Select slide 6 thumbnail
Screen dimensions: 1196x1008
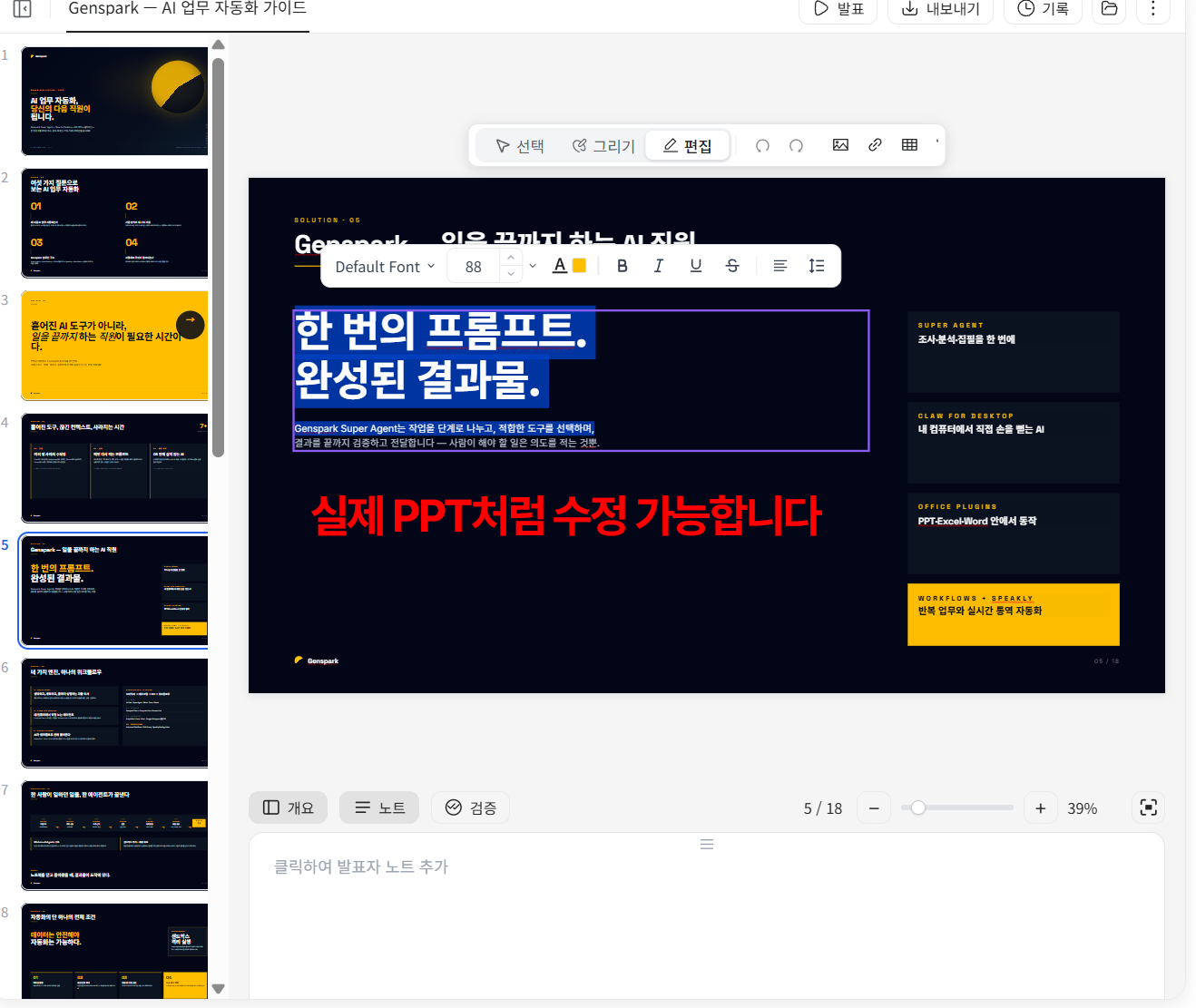pos(114,713)
